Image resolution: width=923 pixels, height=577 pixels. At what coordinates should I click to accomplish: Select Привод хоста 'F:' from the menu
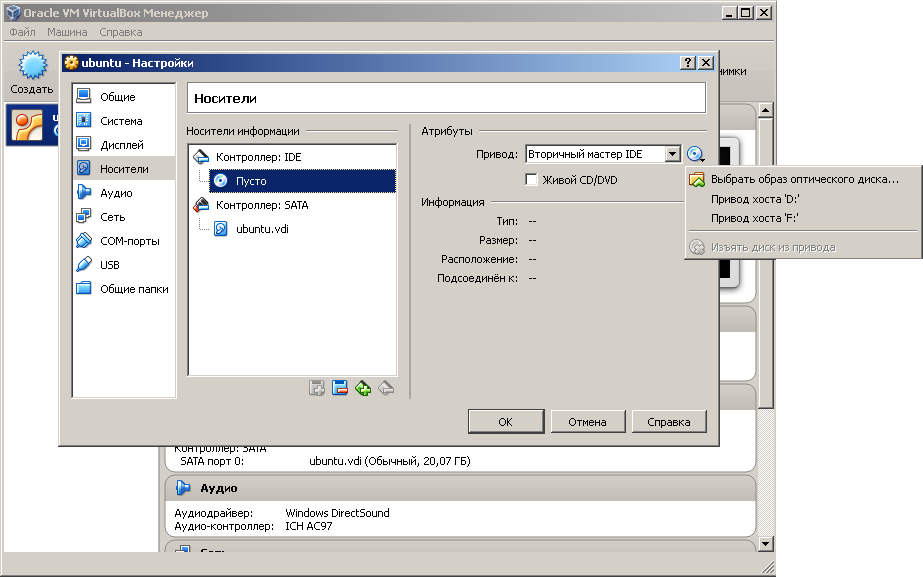point(804,218)
